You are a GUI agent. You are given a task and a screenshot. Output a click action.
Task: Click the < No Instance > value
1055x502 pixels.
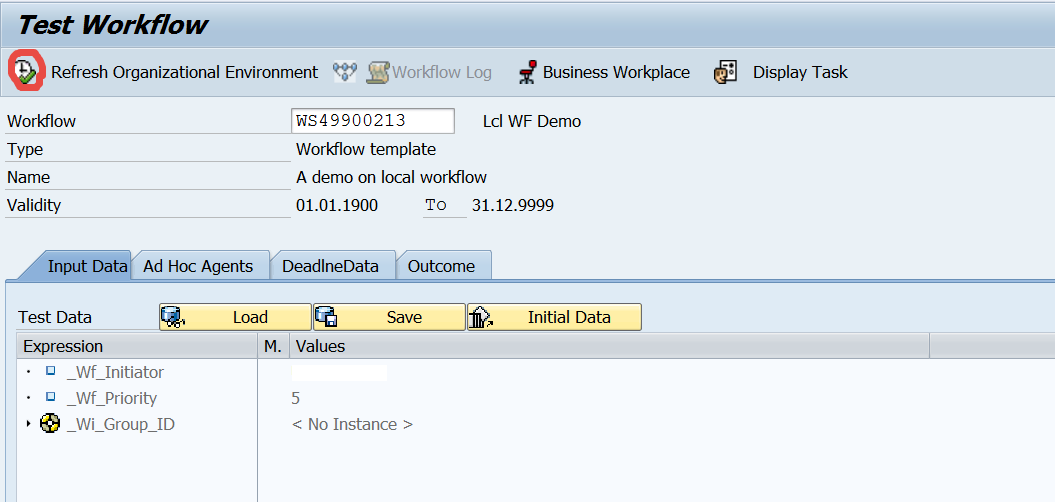click(353, 425)
